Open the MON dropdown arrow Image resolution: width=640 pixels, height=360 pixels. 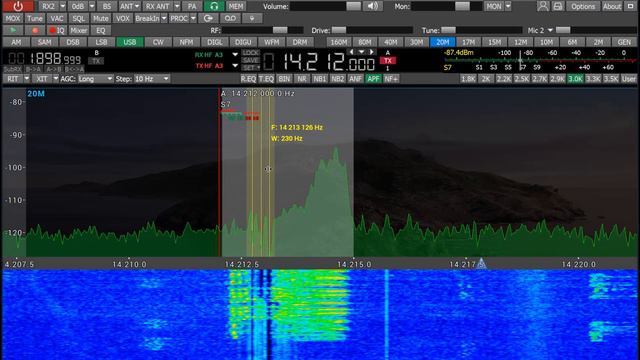pyautogui.click(x=508, y=6)
